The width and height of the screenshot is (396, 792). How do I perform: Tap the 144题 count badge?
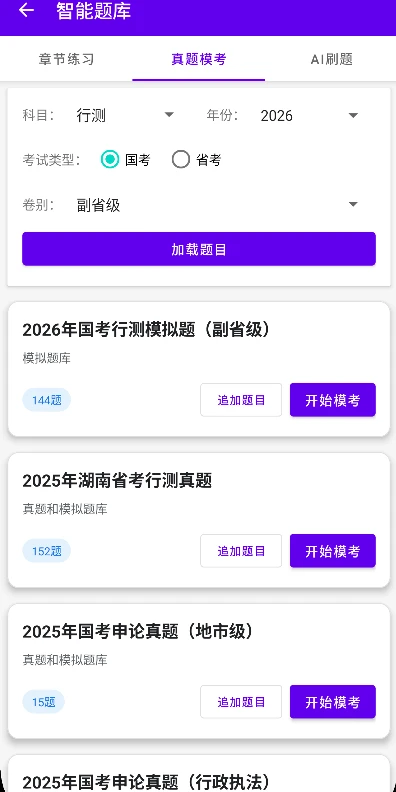tap(46, 400)
